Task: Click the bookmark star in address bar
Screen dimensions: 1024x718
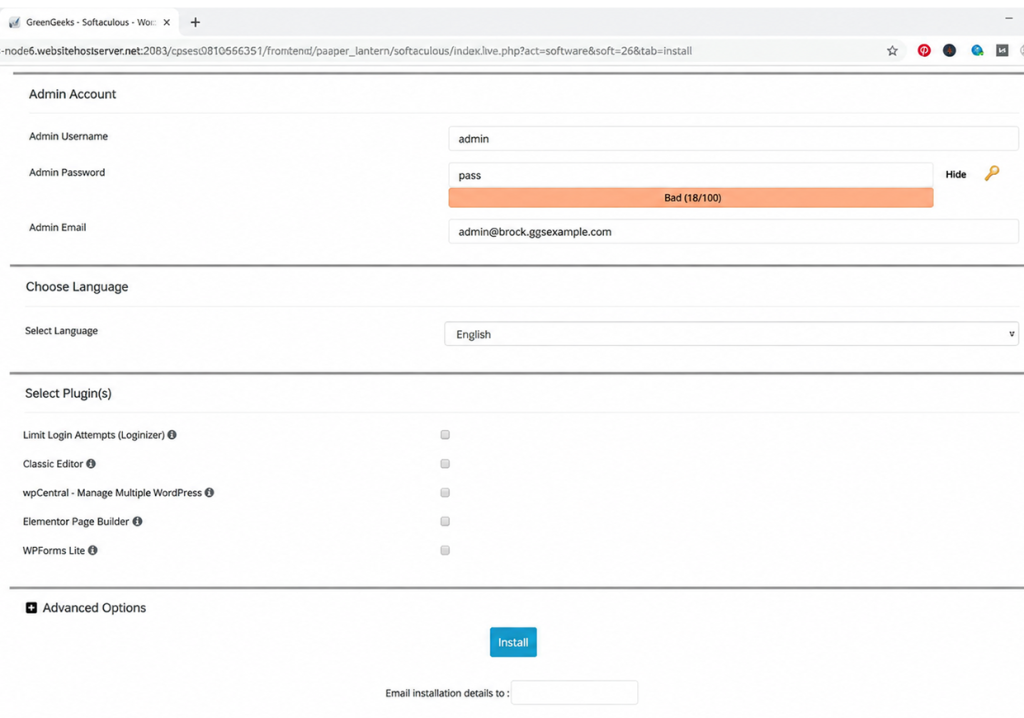Action: pyautogui.click(x=892, y=51)
